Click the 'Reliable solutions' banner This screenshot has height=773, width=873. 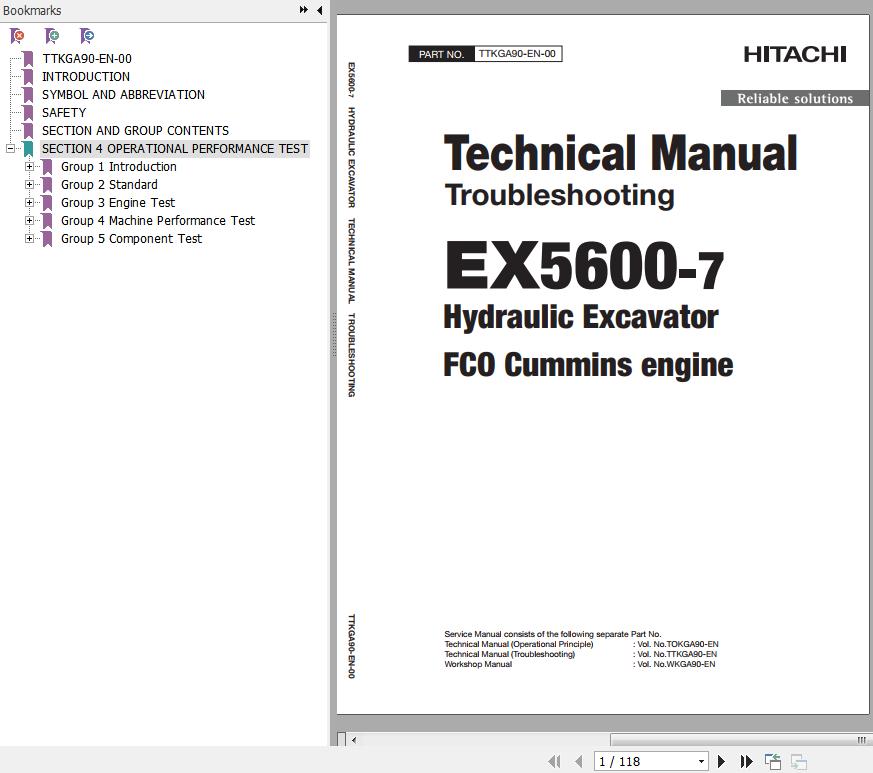pos(794,99)
